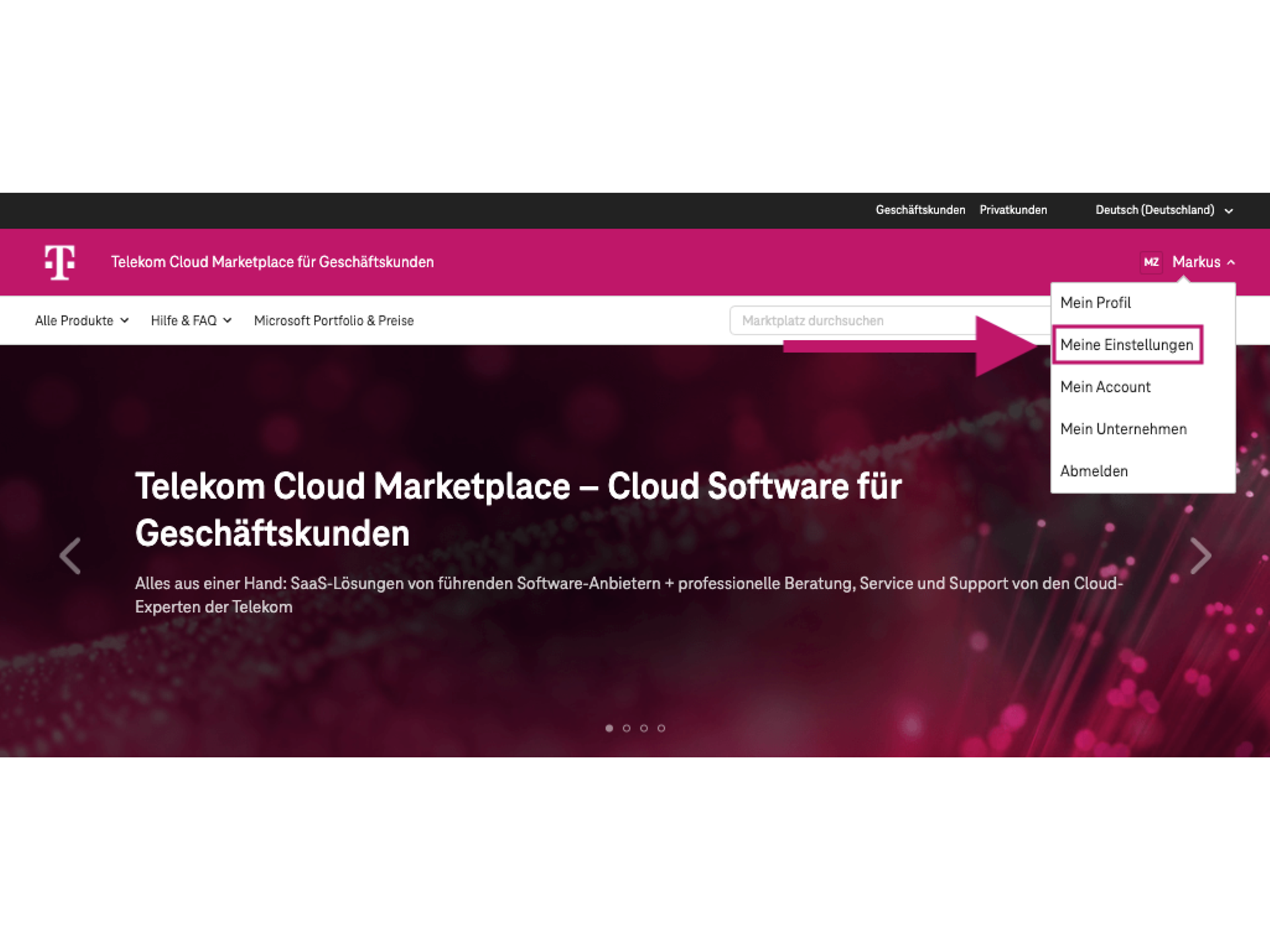Open Meine Einstellungen
The width and height of the screenshot is (1270, 952).
pos(1127,344)
